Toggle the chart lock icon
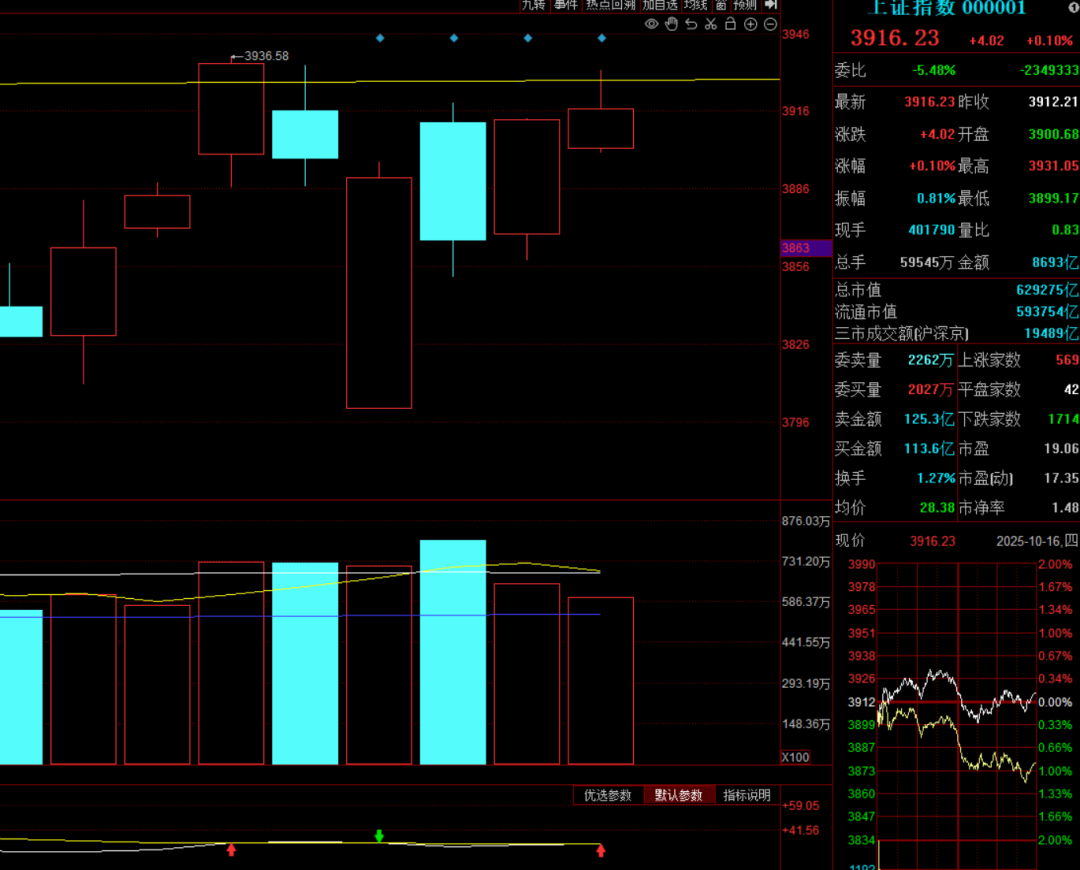The width and height of the screenshot is (1080, 870). pyautogui.click(x=730, y=24)
